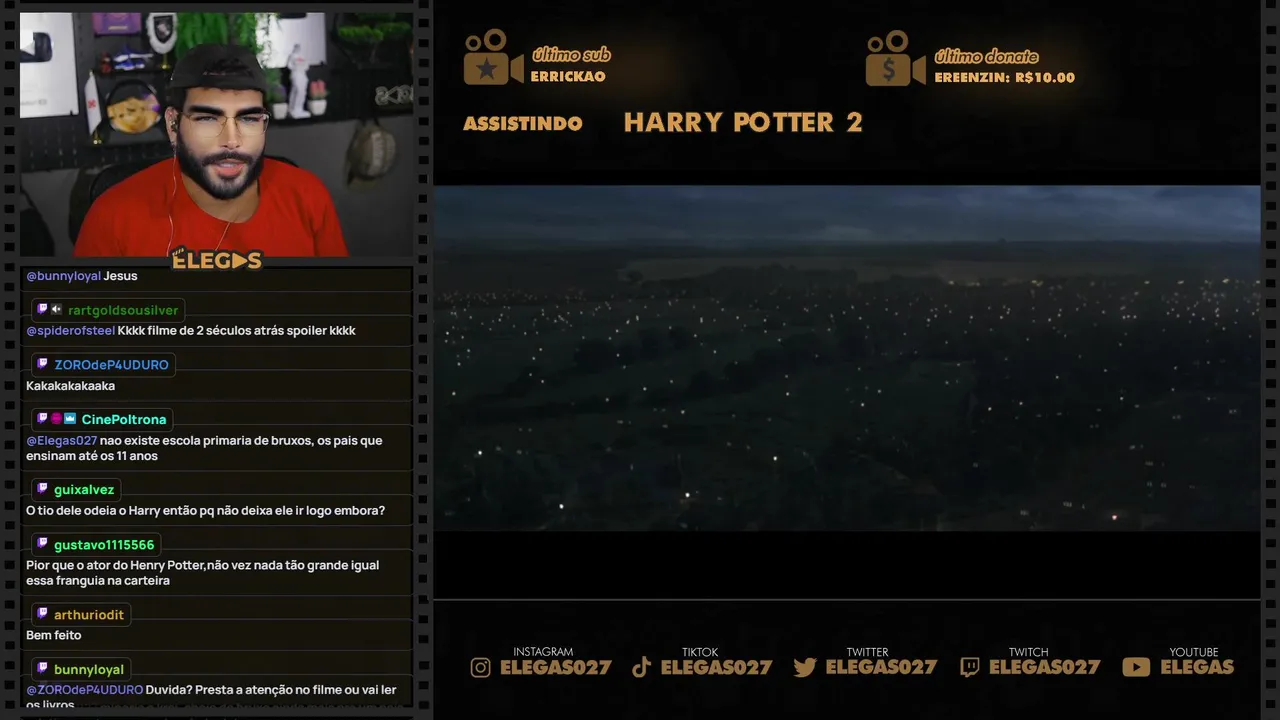This screenshot has height=720, width=1280.
Task: Select the rartgoldsousilver username in chat
Action: 123,310
